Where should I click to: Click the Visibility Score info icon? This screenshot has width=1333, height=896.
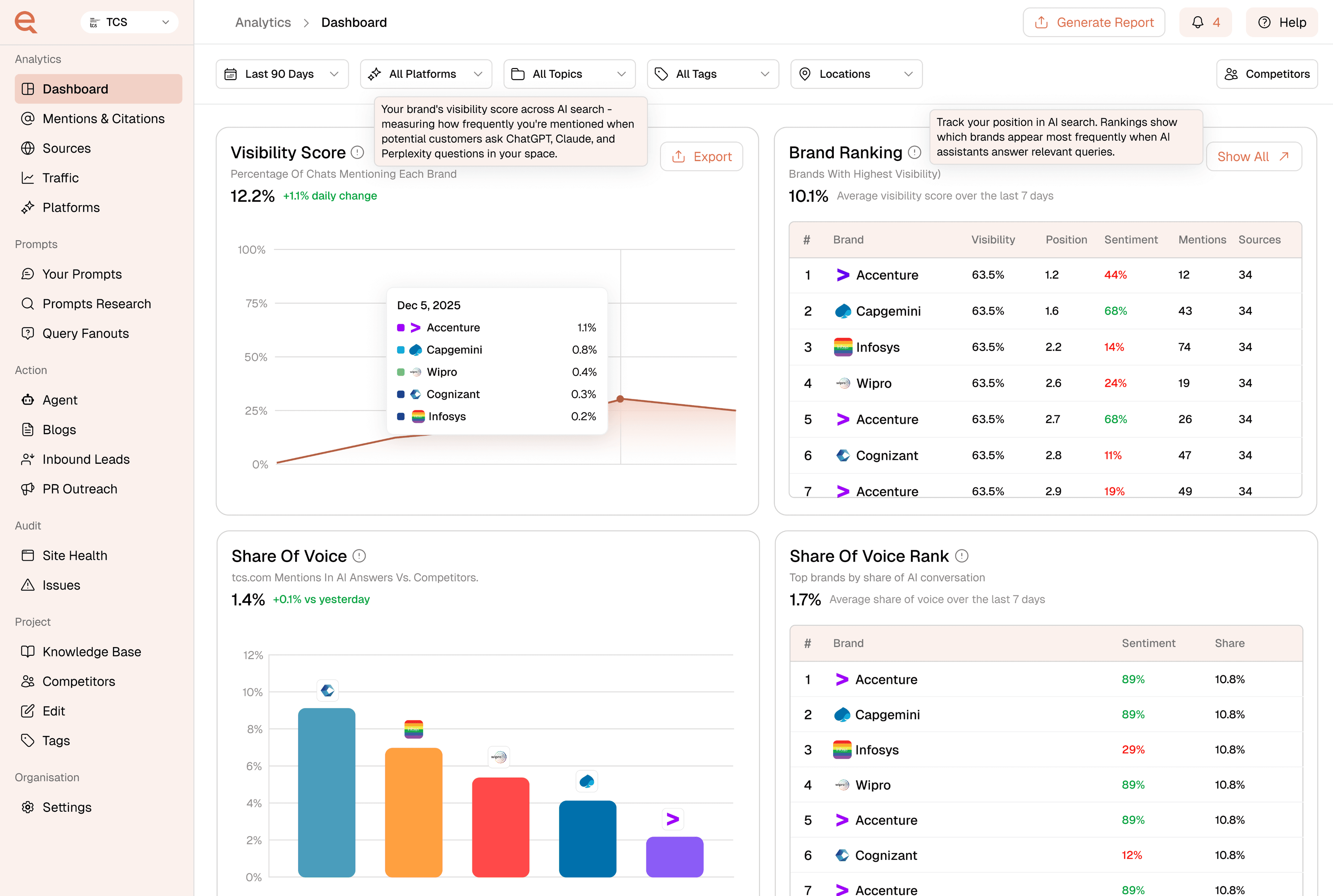pyautogui.click(x=357, y=152)
